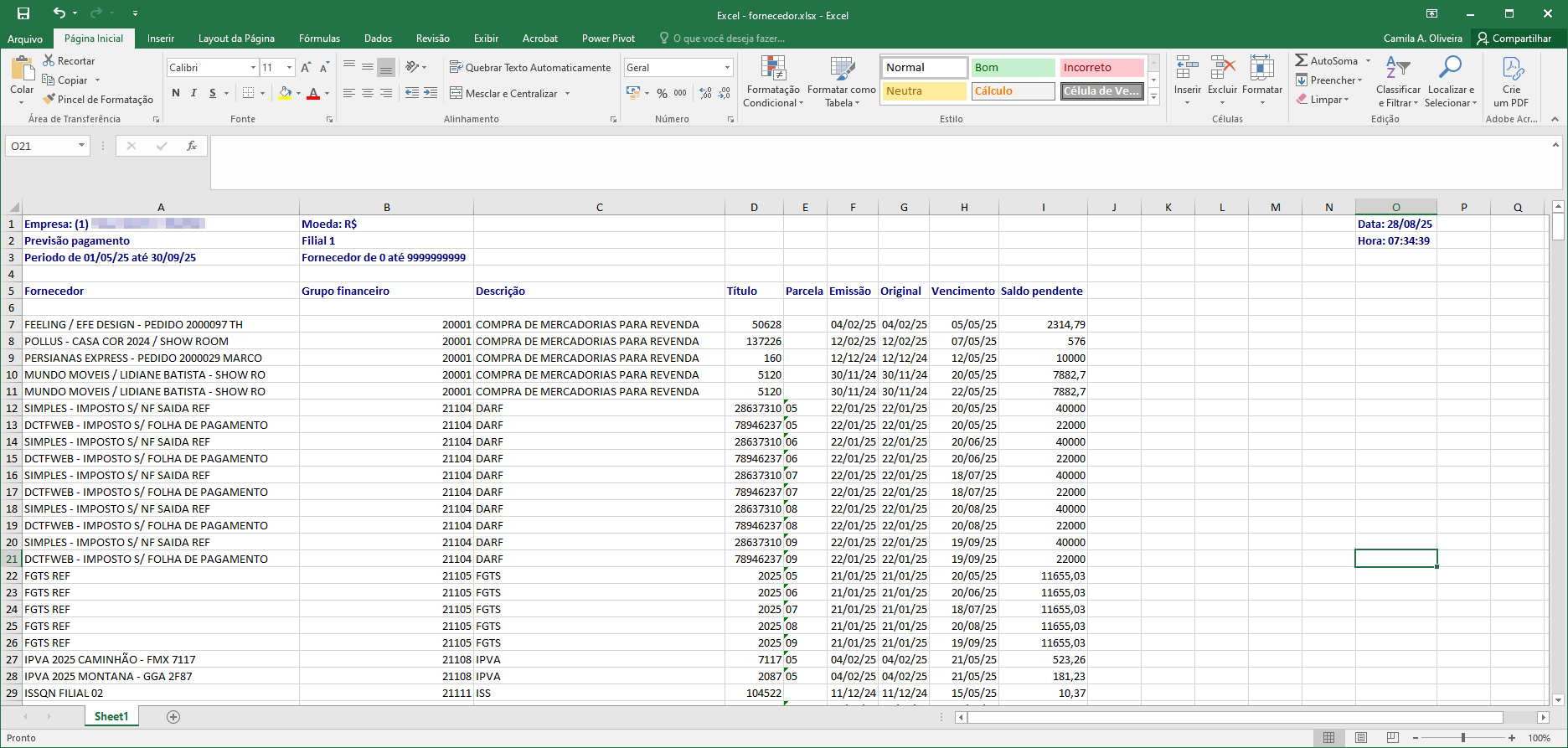1568x748 pixels.
Task: Select cell containing Saldo pendente header
Action: pos(1042,291)
